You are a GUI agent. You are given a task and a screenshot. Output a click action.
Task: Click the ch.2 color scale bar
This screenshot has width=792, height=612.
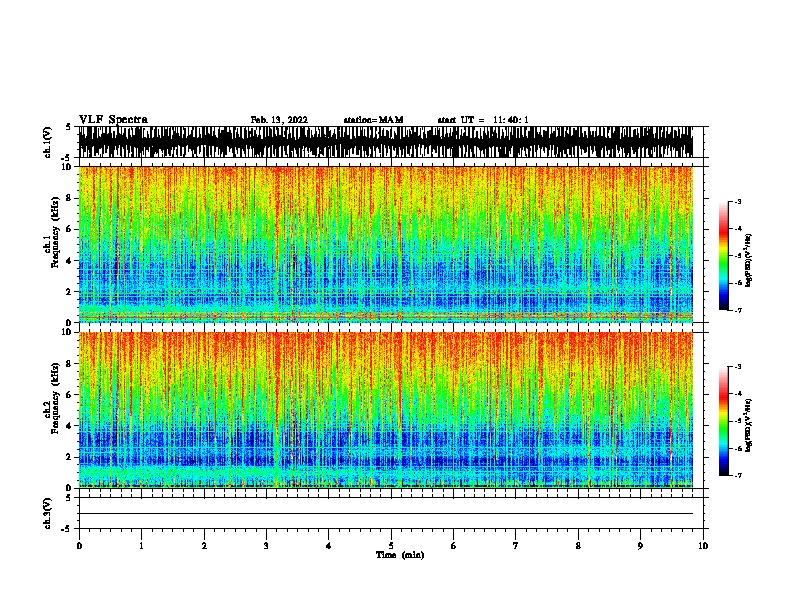point(724,421)
